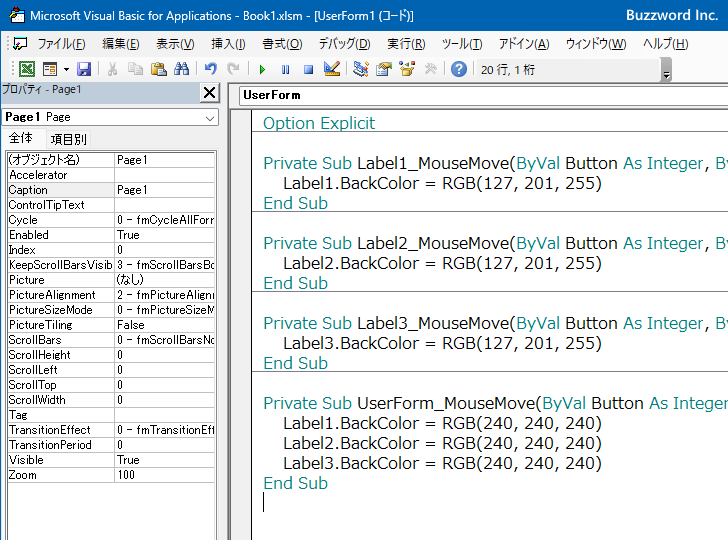The height and width of the screenshot is (540, 728).
Task: Open the デバッグ(D) menu
Action: [344, 44]
